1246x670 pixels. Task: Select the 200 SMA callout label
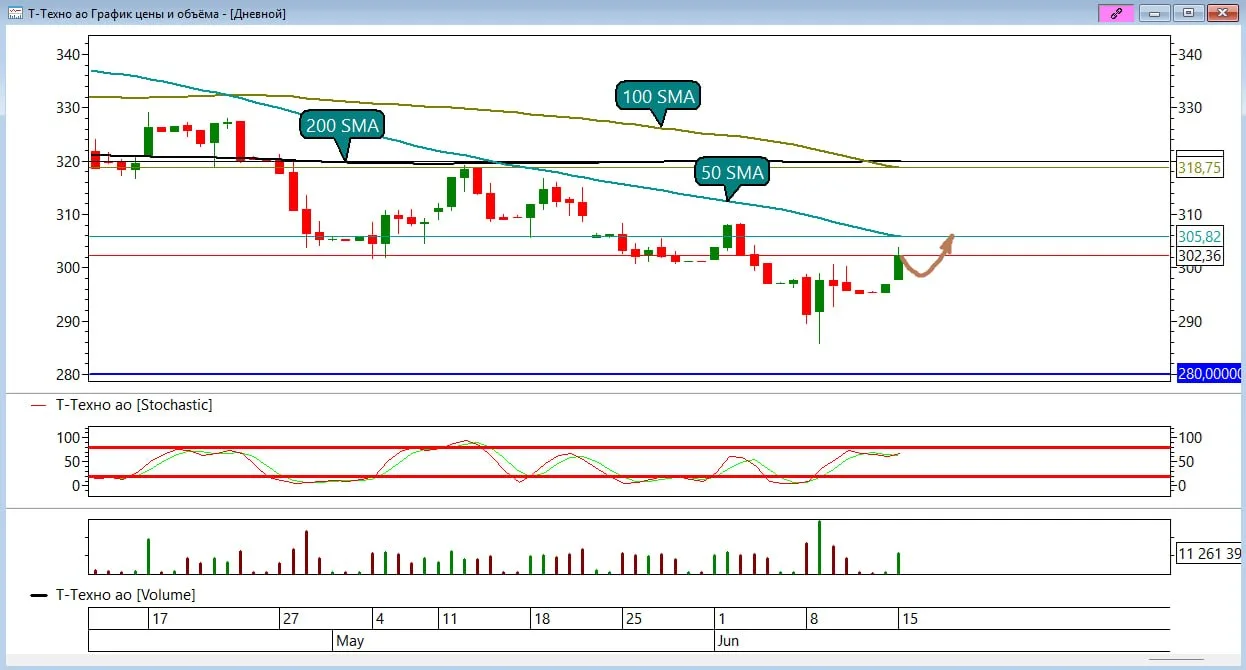coord(340,126)
